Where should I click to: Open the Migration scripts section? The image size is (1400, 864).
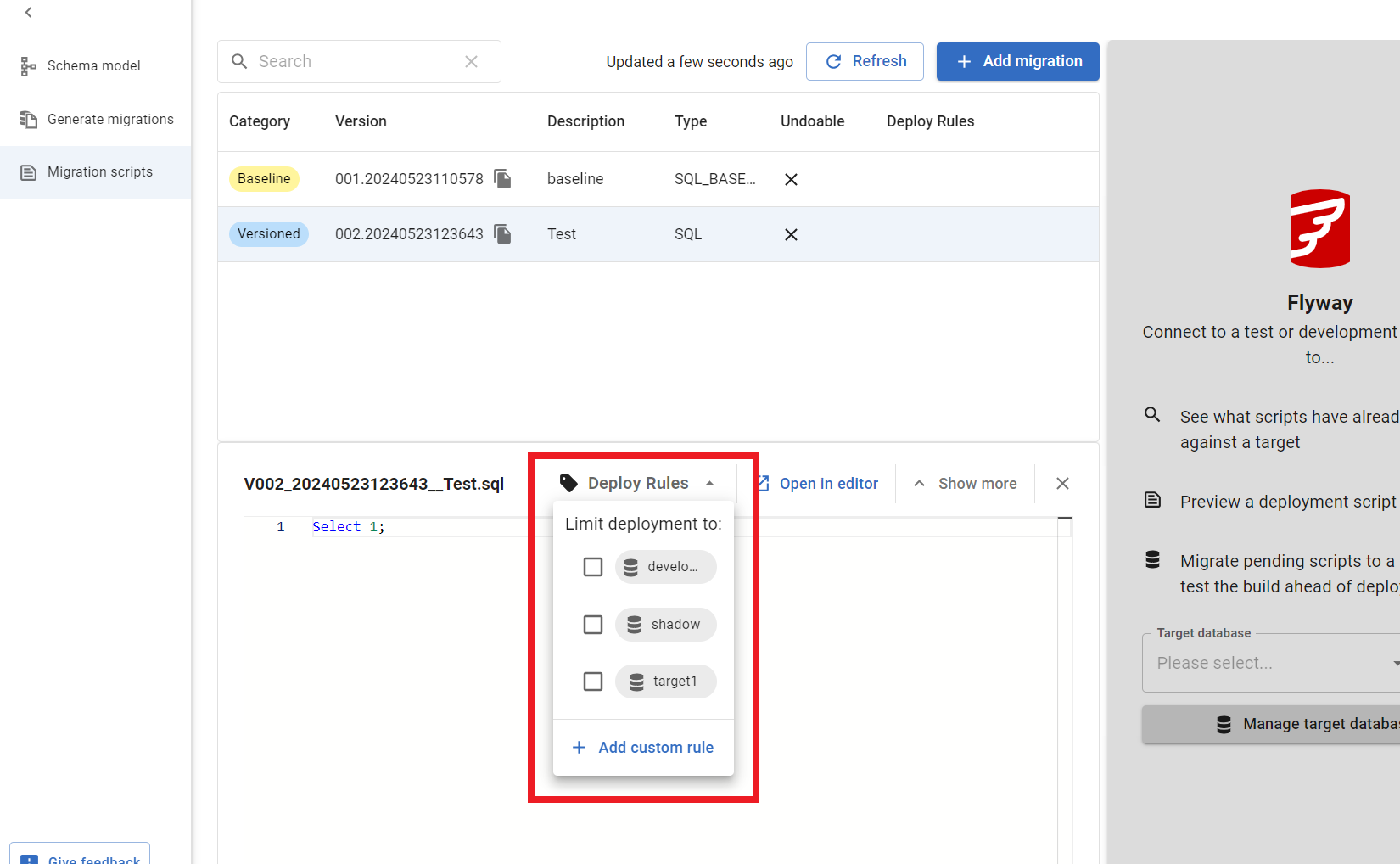pos(99,172)
